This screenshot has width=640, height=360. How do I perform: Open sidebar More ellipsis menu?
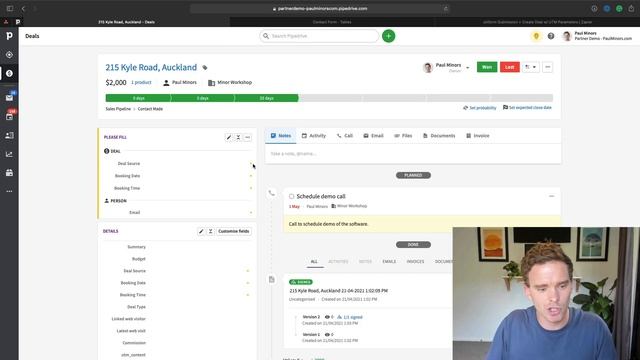click(9, 191)
